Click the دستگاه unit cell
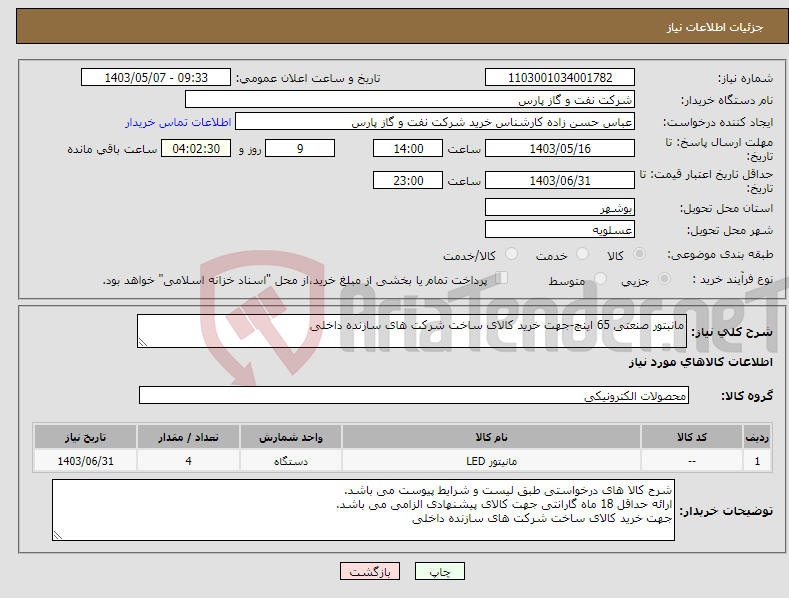The width and height of the screenshot is (789, 598). 291,461
